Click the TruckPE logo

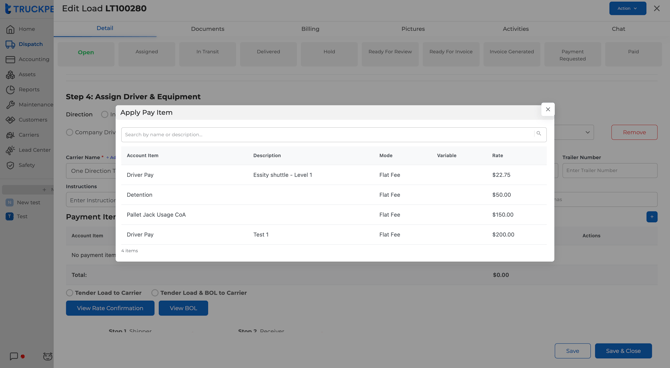click(x=29, y=9)
